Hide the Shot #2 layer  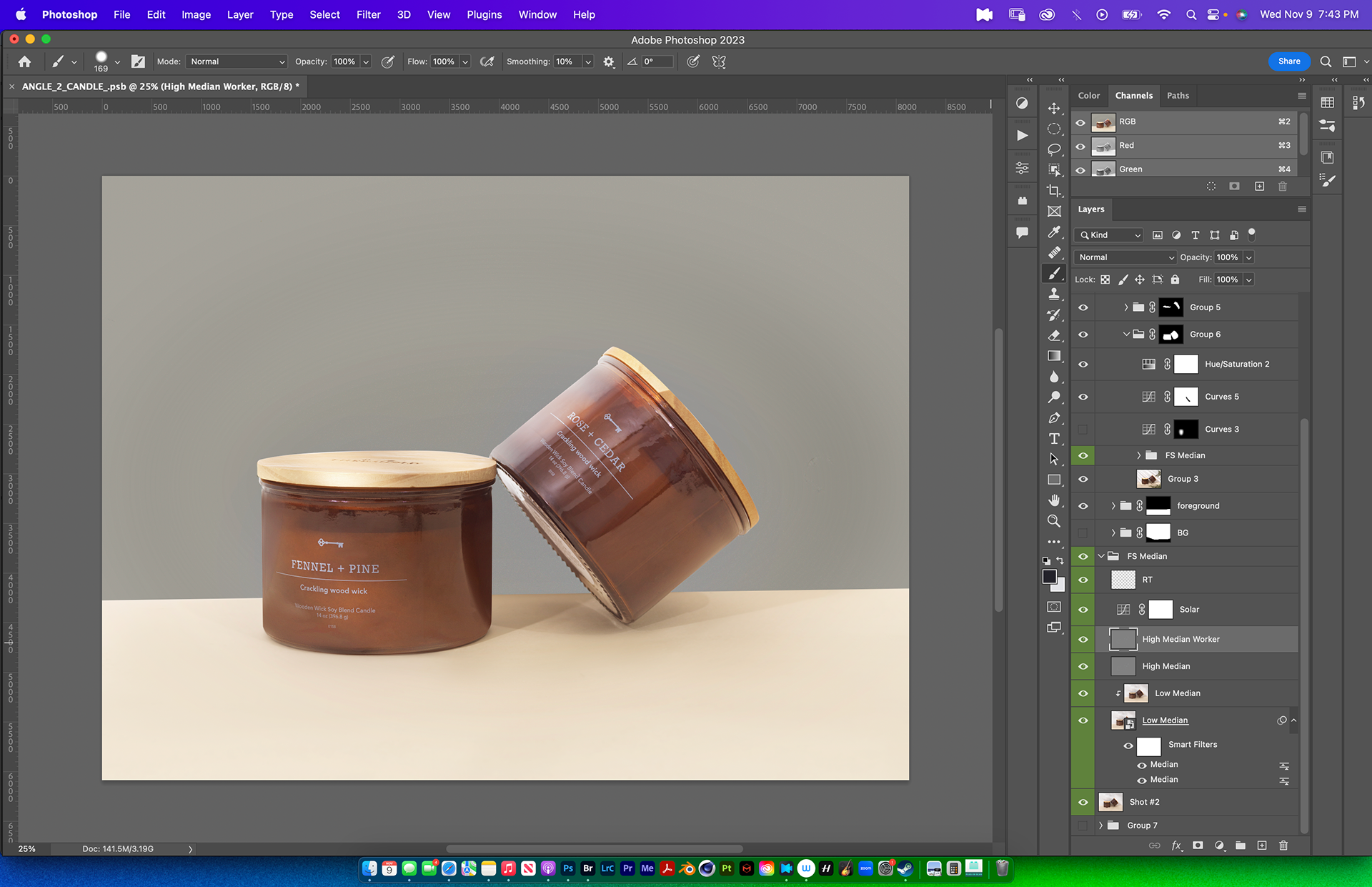1083,803
